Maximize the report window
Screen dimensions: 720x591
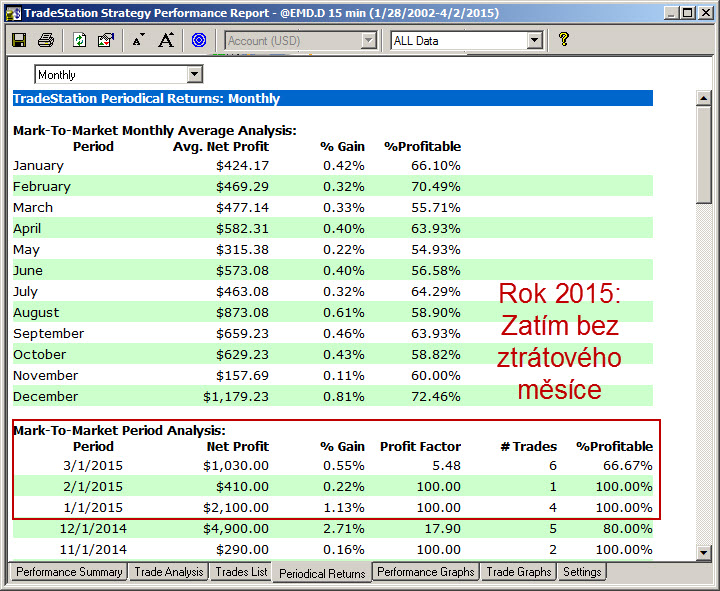(x=687, y=13)
